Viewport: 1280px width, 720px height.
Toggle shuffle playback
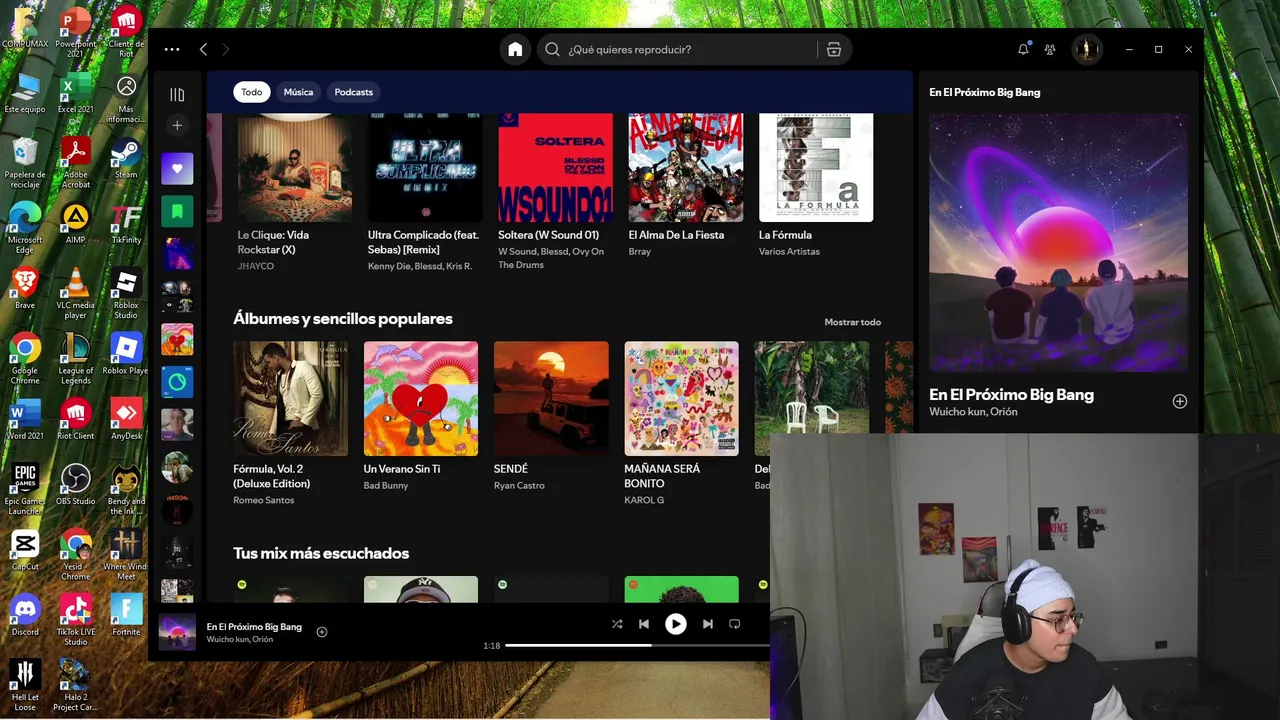(x=617, y=624)
